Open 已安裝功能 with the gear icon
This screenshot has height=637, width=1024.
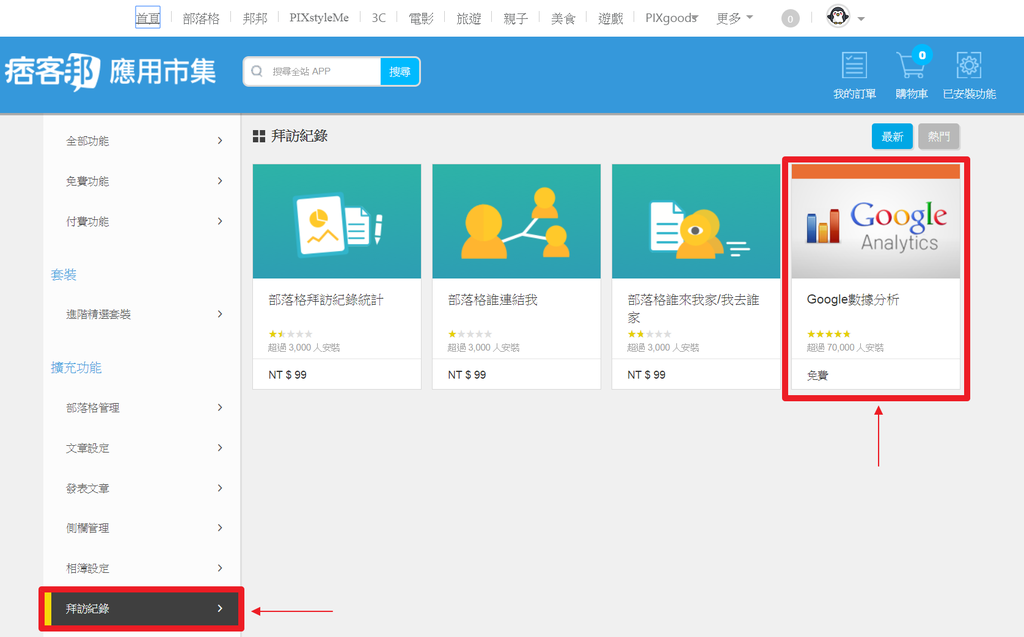click(968, 65)
